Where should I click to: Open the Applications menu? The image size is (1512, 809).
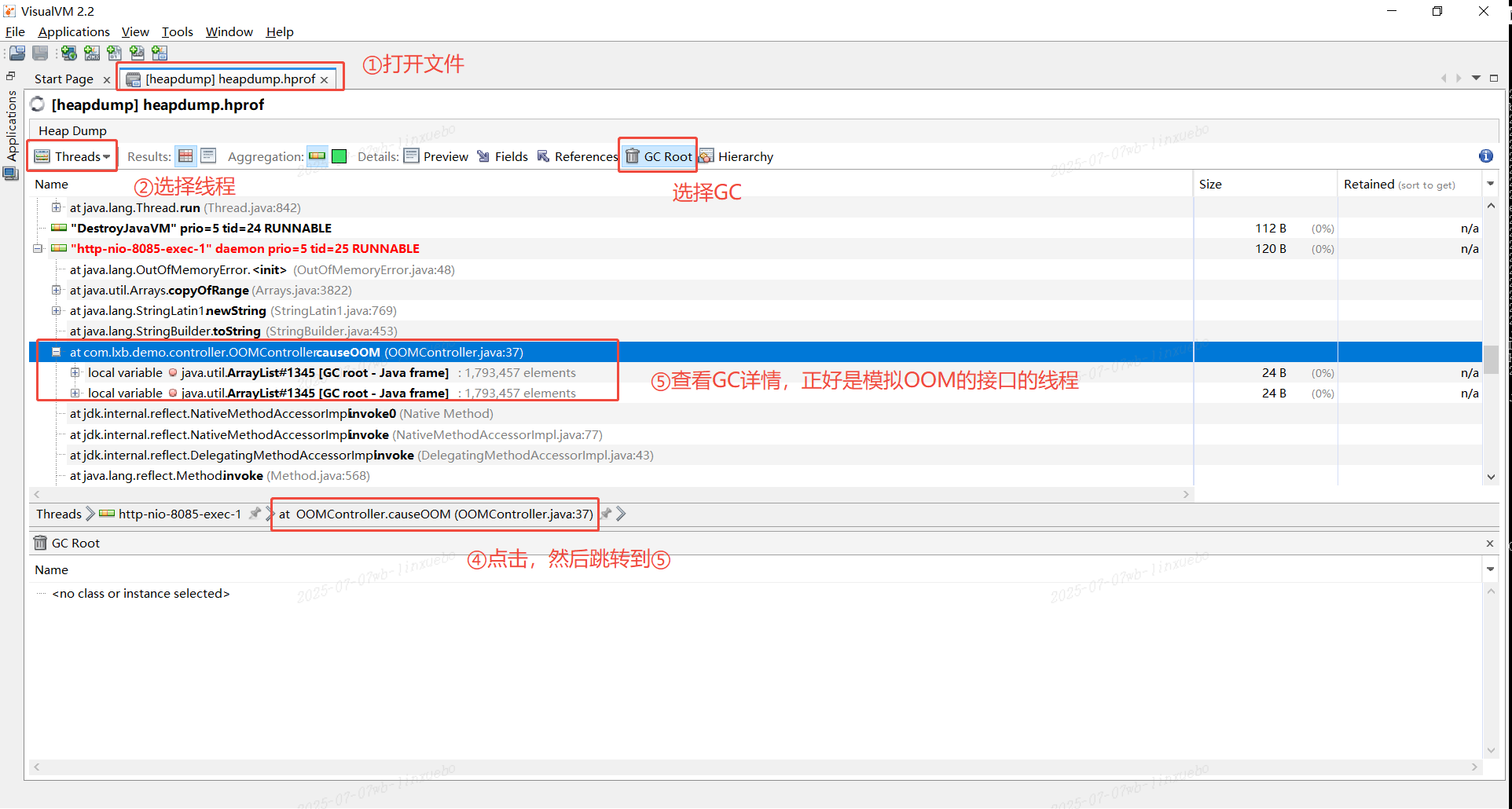tap(73, 31)
